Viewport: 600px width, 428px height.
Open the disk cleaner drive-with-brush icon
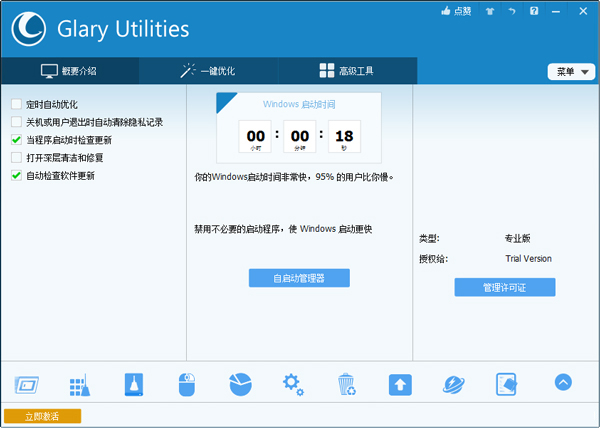pos(134,384)
